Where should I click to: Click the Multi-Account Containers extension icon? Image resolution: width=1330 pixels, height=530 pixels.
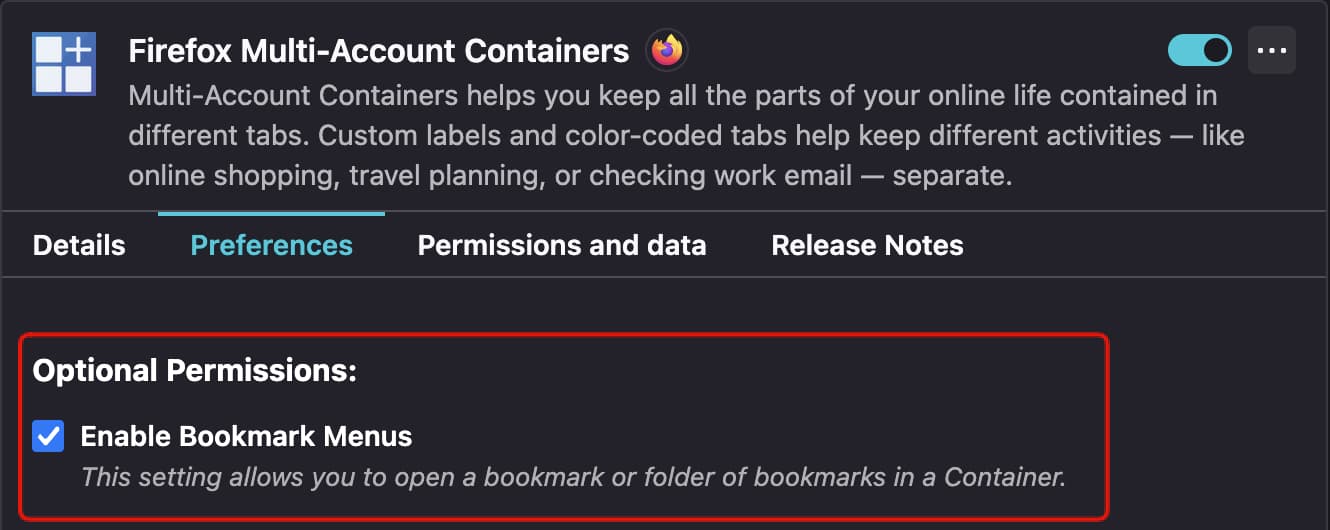click(63, 63)
